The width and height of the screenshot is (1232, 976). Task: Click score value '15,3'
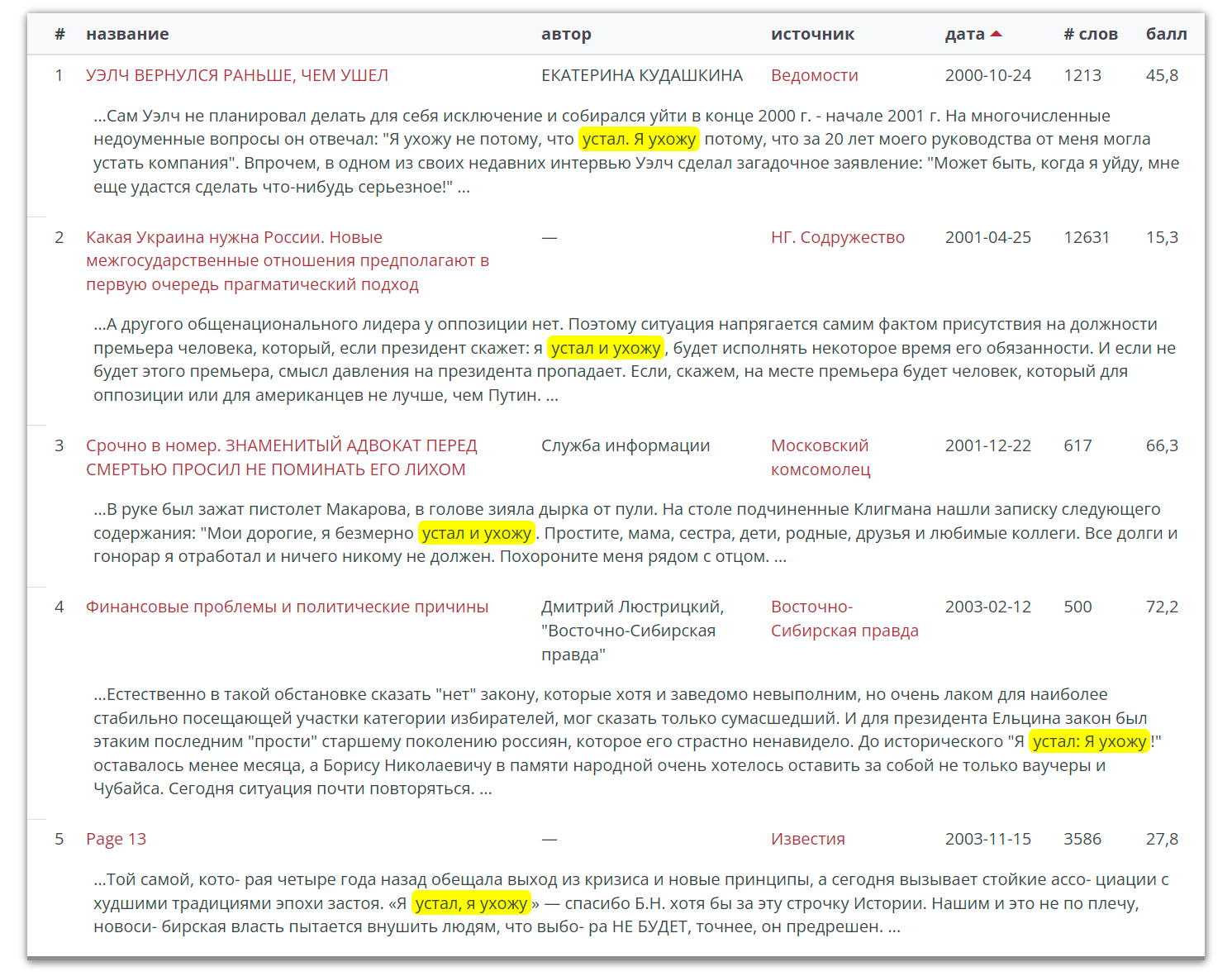(x=1162, y=237)
